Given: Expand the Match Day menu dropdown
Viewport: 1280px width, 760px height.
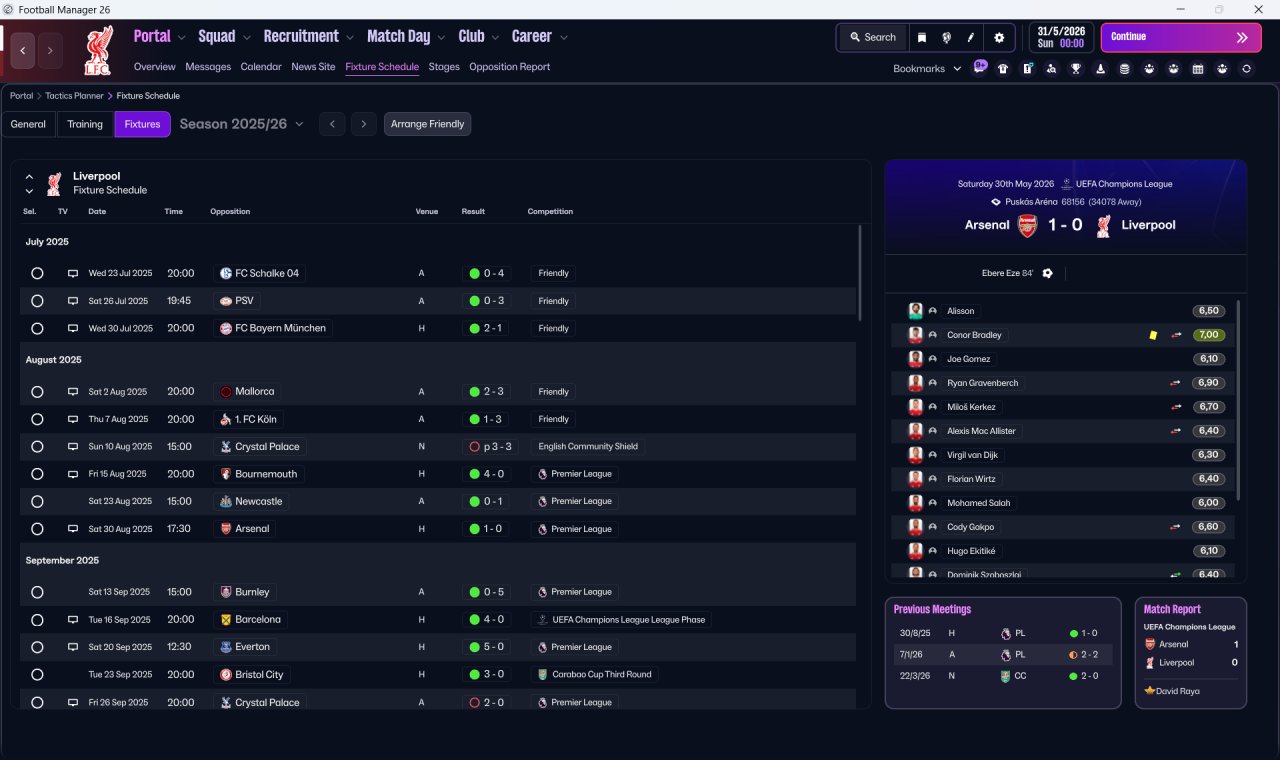Looking at the screenshot, I should tap(441, 38).
